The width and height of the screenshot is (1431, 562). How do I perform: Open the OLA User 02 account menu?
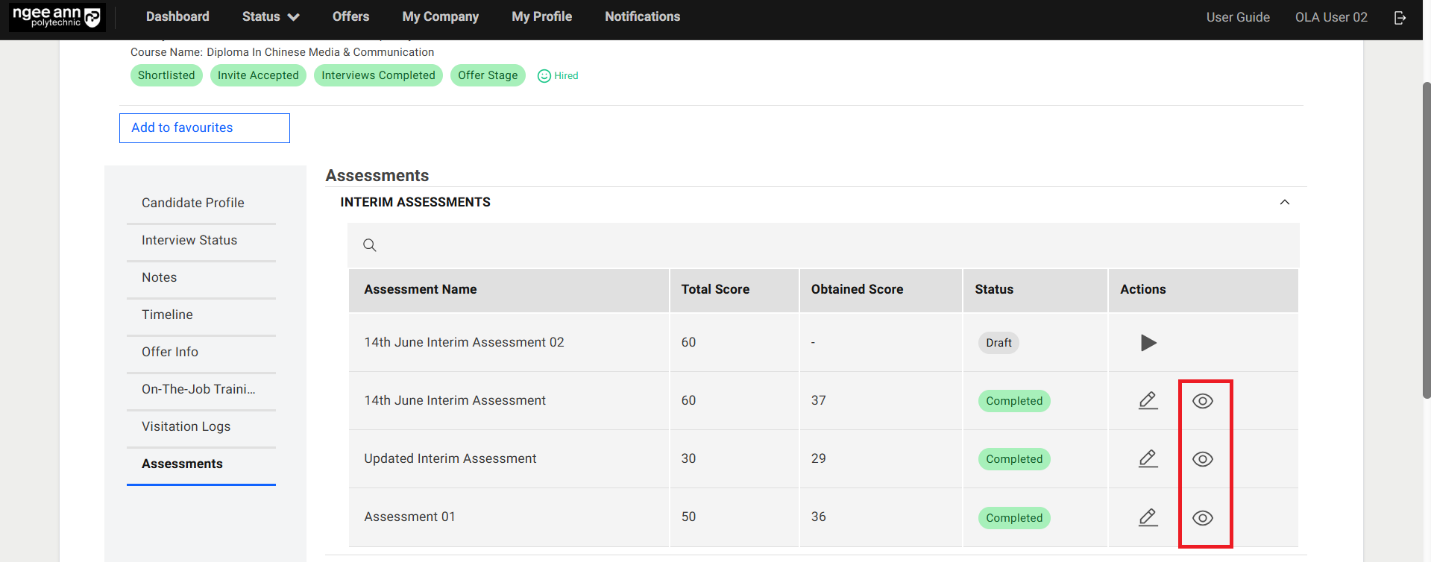tap(1330, 17)
